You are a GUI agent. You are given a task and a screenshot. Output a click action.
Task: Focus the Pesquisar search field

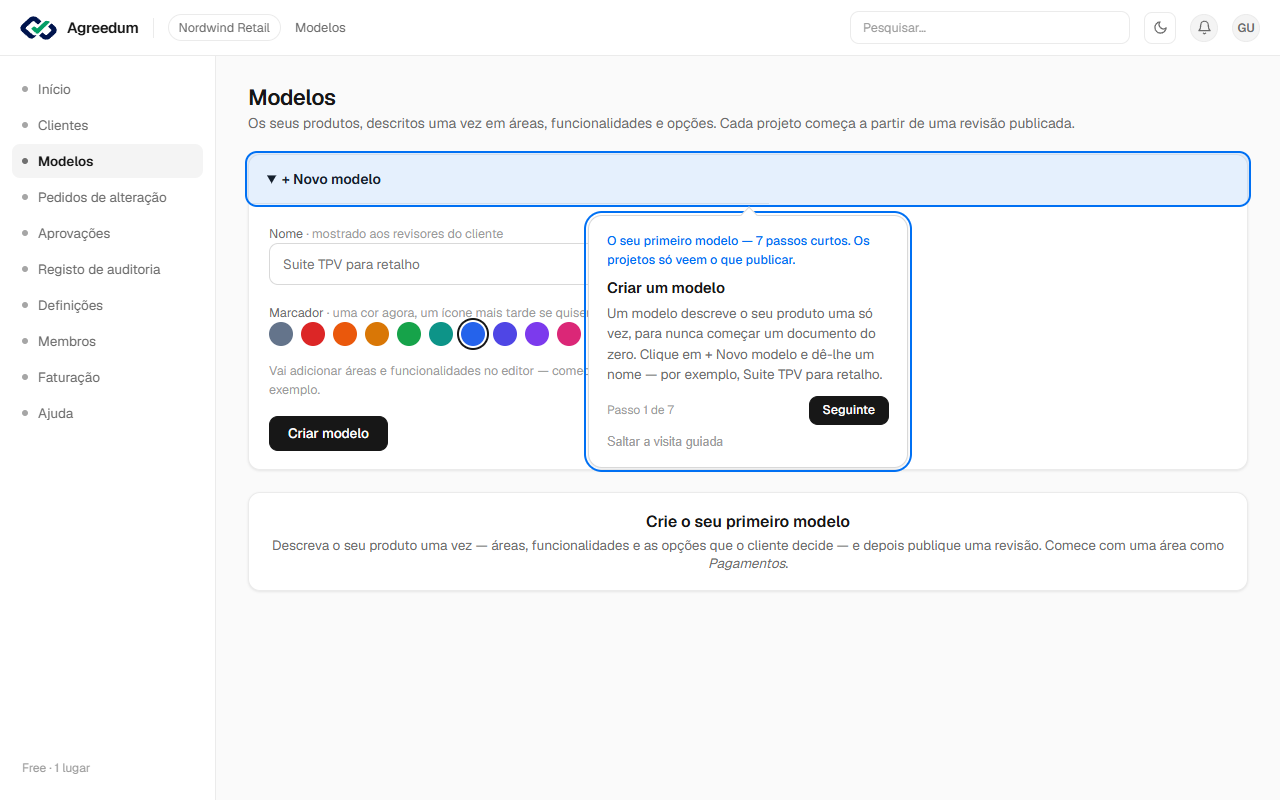click(x=989, y=28)
